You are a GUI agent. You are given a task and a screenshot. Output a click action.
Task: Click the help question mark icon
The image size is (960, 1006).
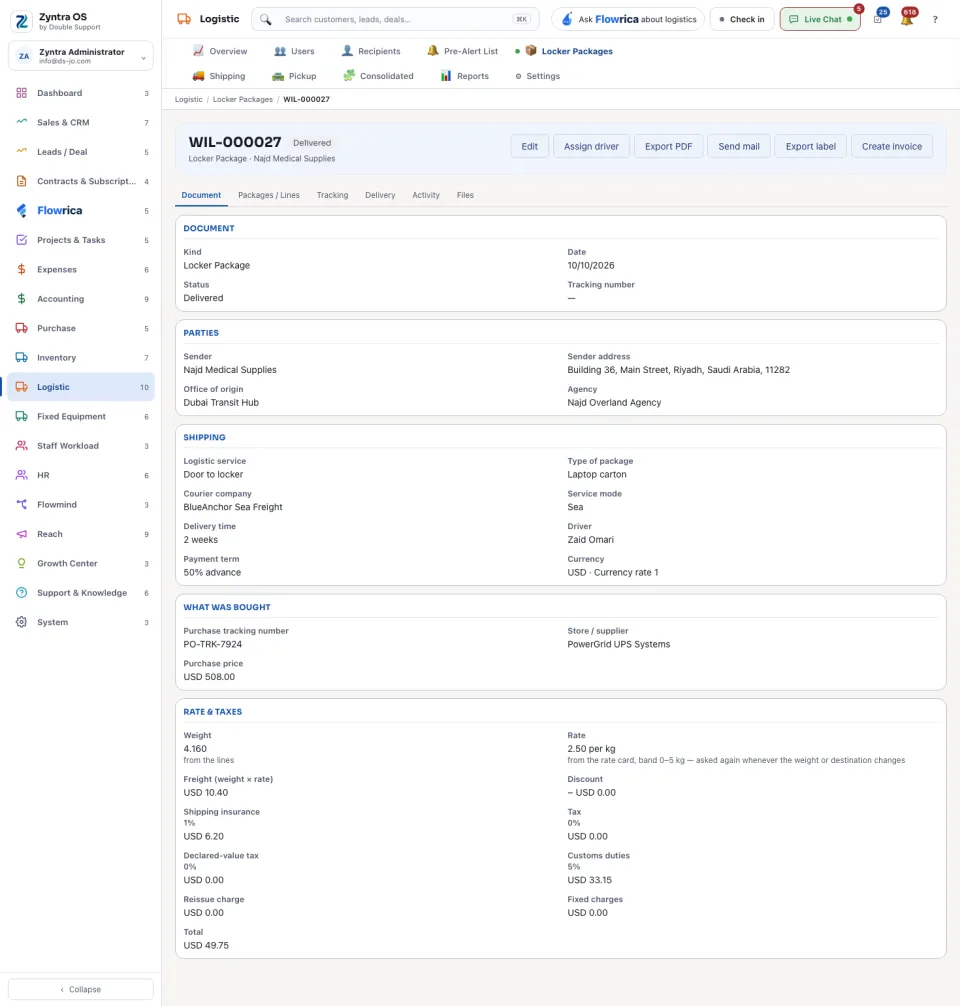pyautogui.click(x=935, y=19)
